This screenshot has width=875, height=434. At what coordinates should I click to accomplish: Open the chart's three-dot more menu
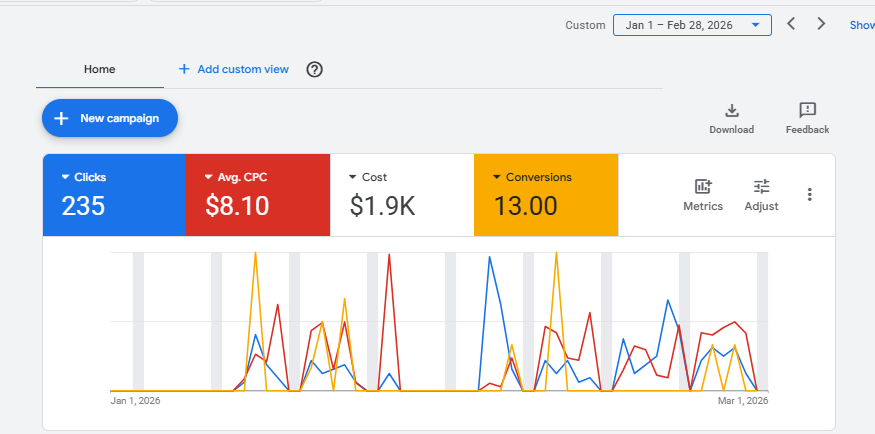[810, 195]
